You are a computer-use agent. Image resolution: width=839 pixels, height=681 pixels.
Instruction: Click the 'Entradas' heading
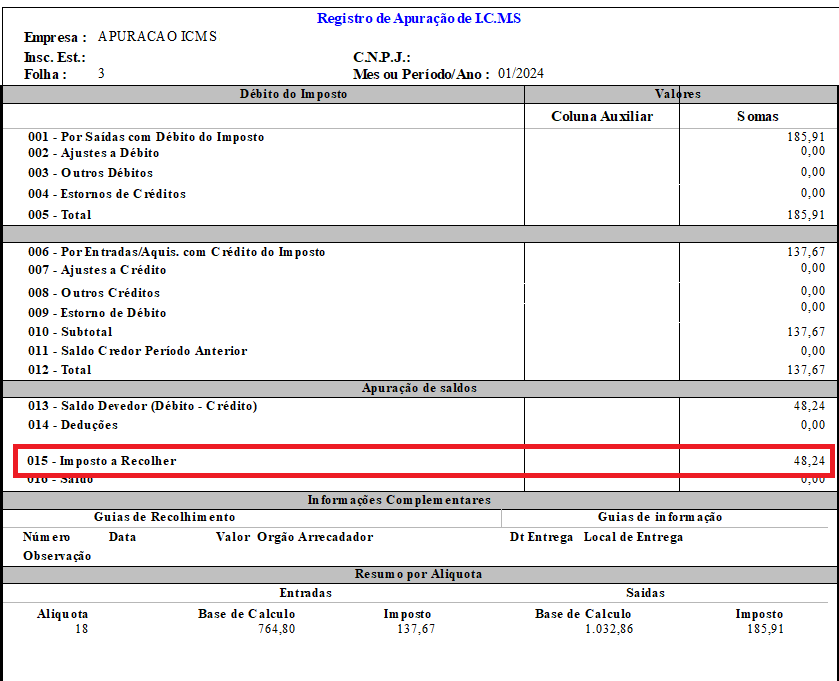coord(306,593)
